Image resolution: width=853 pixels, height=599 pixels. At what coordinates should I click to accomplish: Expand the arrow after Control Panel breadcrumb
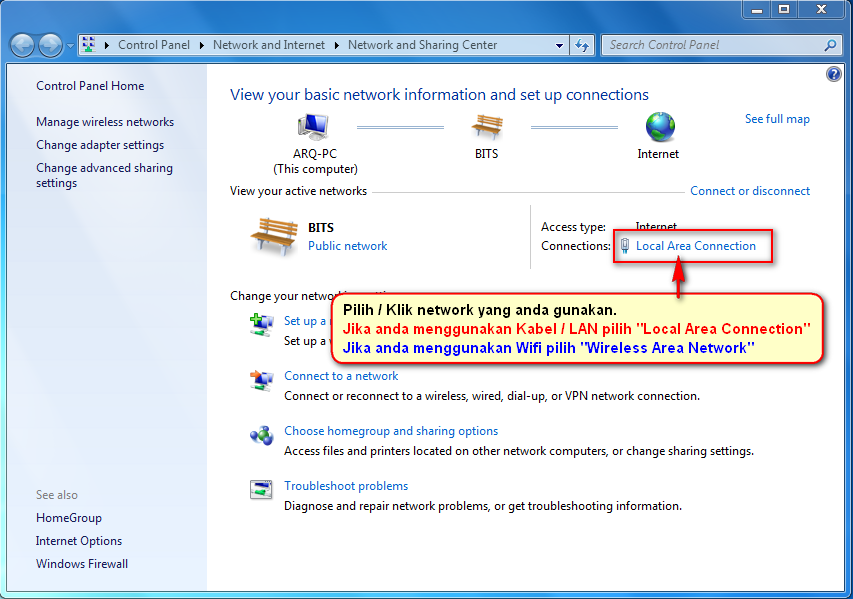coord(201,45)
